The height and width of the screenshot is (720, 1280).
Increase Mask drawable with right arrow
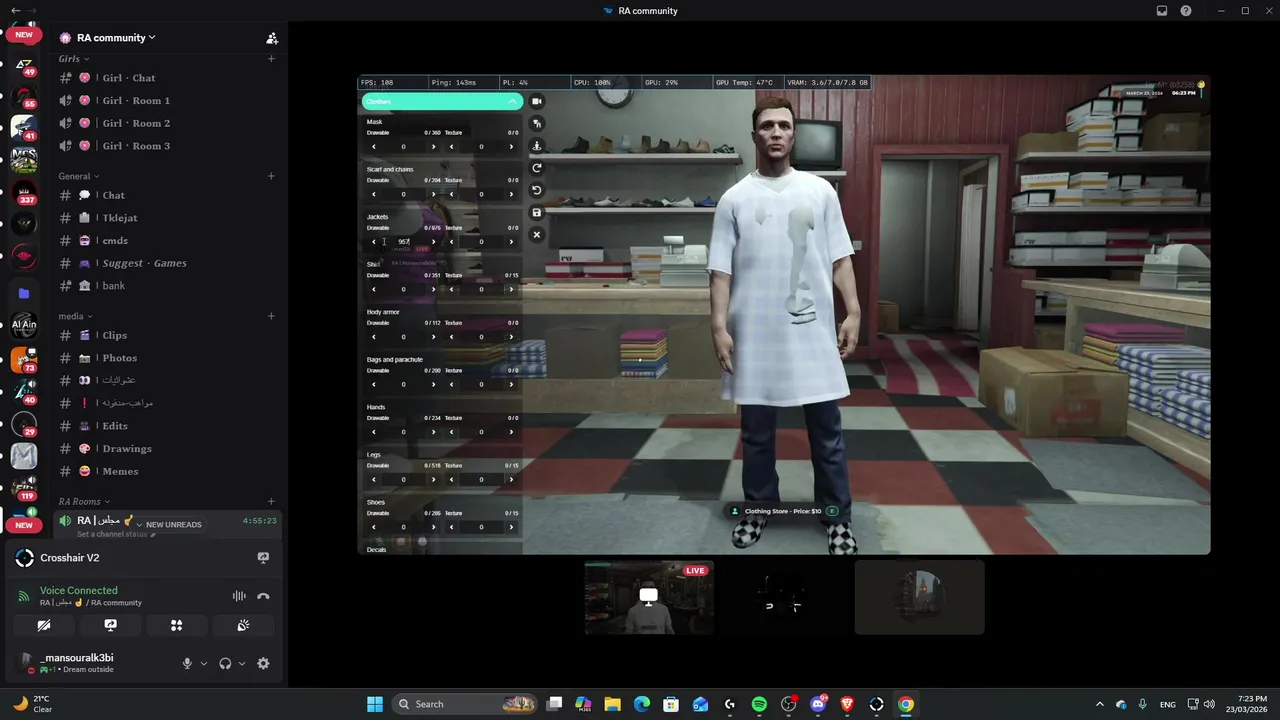433,147
